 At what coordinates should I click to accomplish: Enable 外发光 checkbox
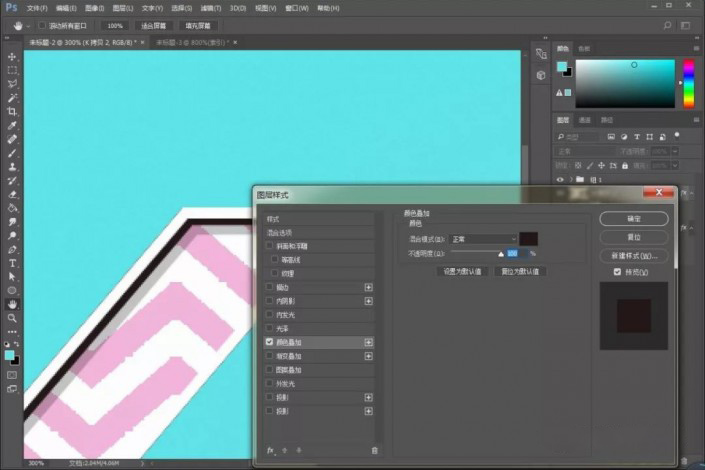[x=269, y=383]
